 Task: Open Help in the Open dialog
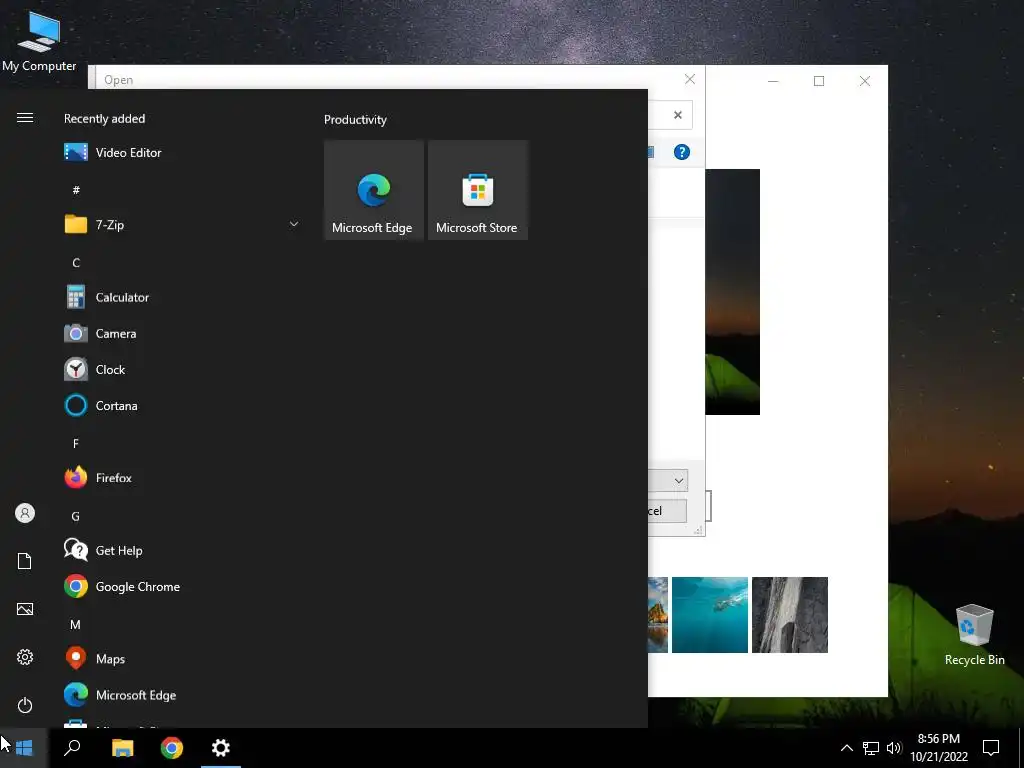point(682,152)
